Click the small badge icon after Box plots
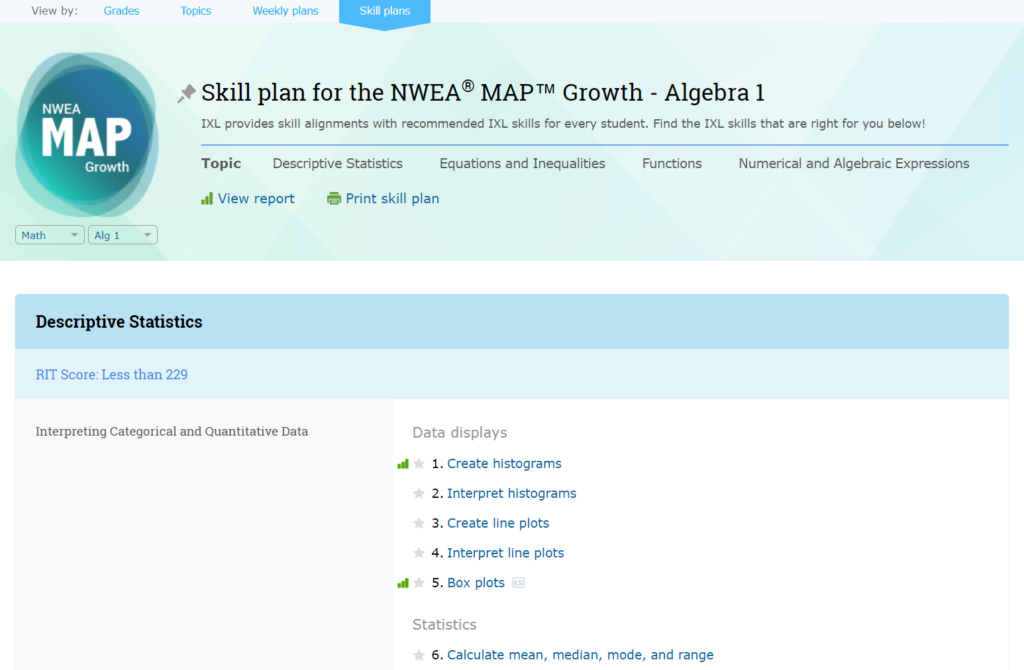The image size is (1024, 670). [x=518, y=583]
